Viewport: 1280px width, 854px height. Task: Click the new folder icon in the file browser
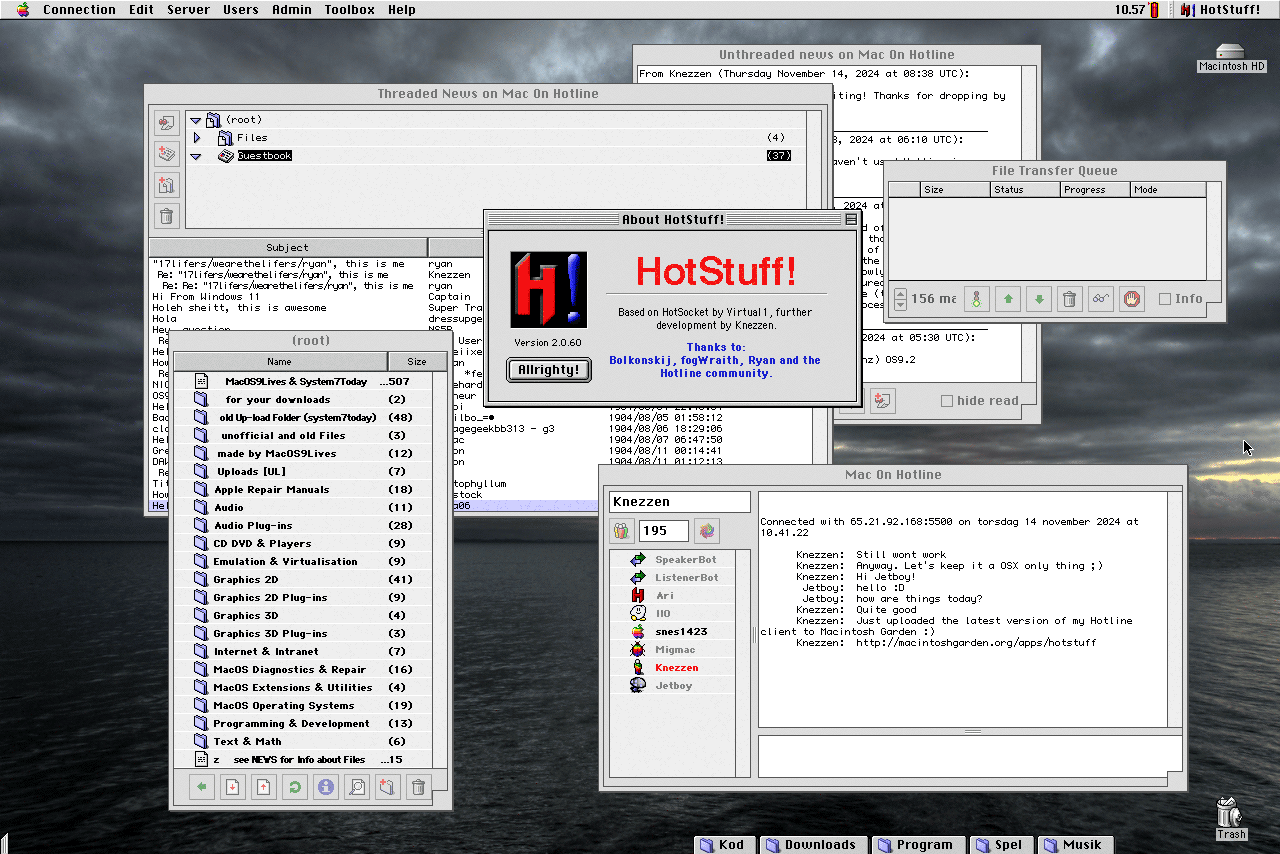click(387, 788)
